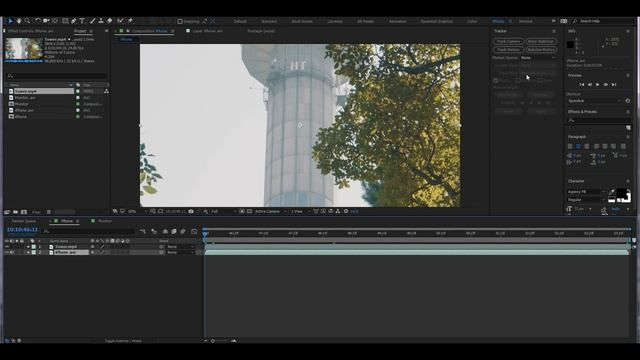Create a new folder in Project panel
Screen dimensions: 640x360
(x=16, y=212)
